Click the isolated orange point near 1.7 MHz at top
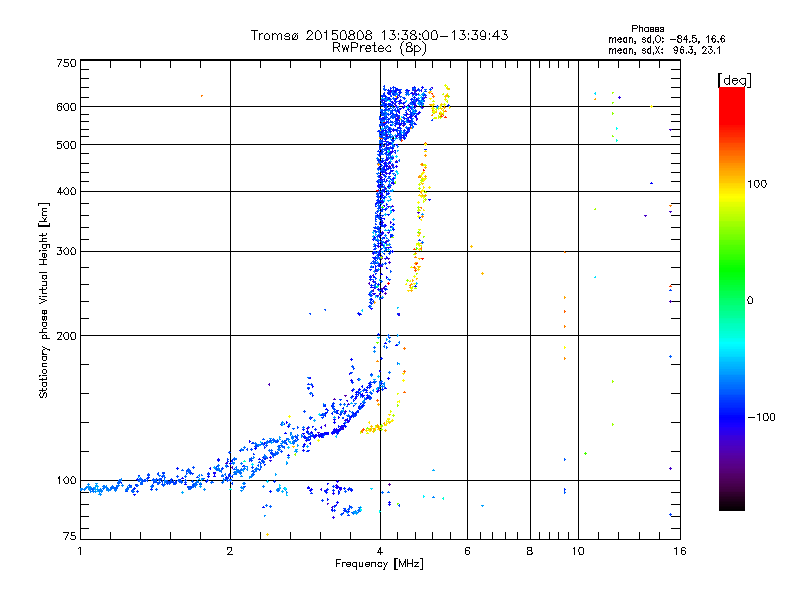The image size is (800, 600). tap(202, 96)
